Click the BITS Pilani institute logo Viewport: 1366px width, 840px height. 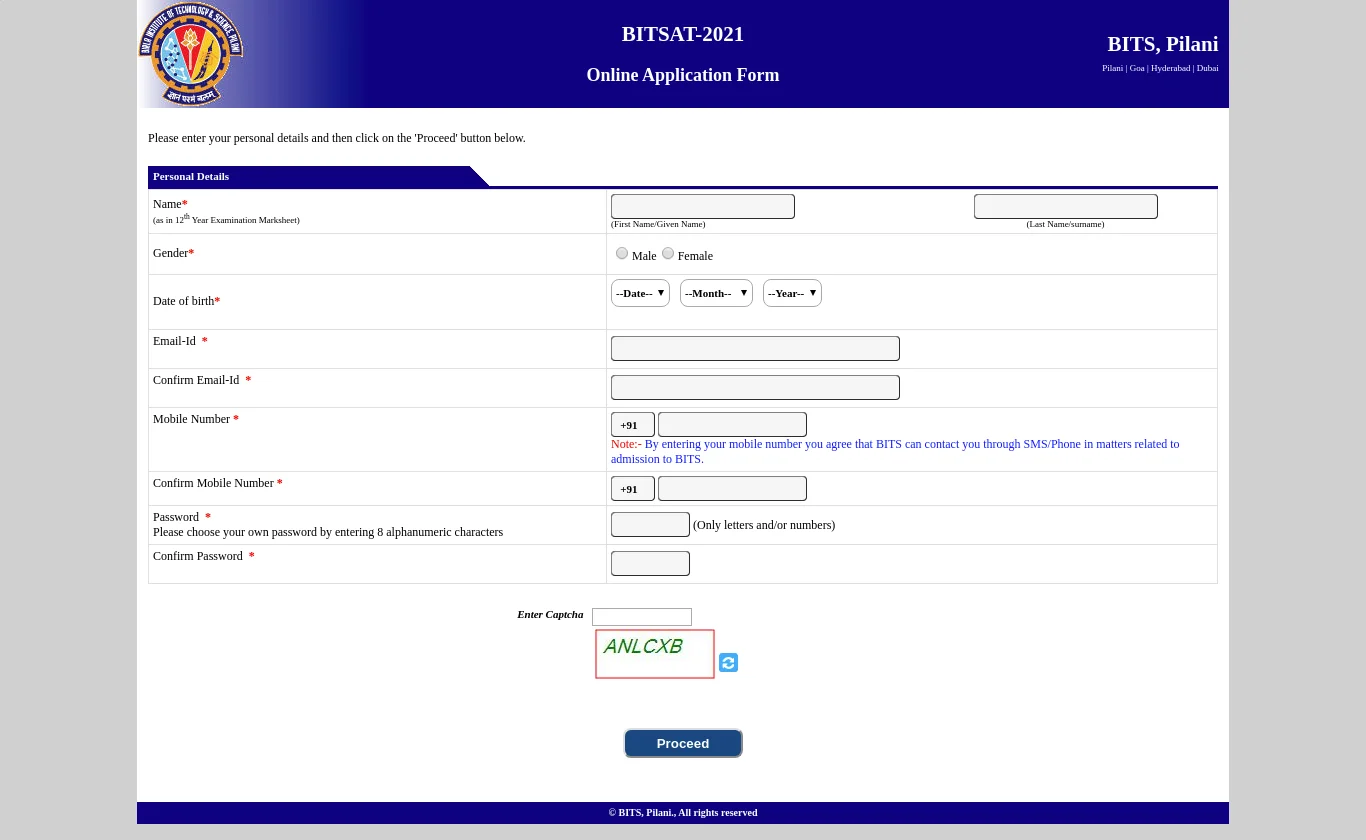coord(191,54)
